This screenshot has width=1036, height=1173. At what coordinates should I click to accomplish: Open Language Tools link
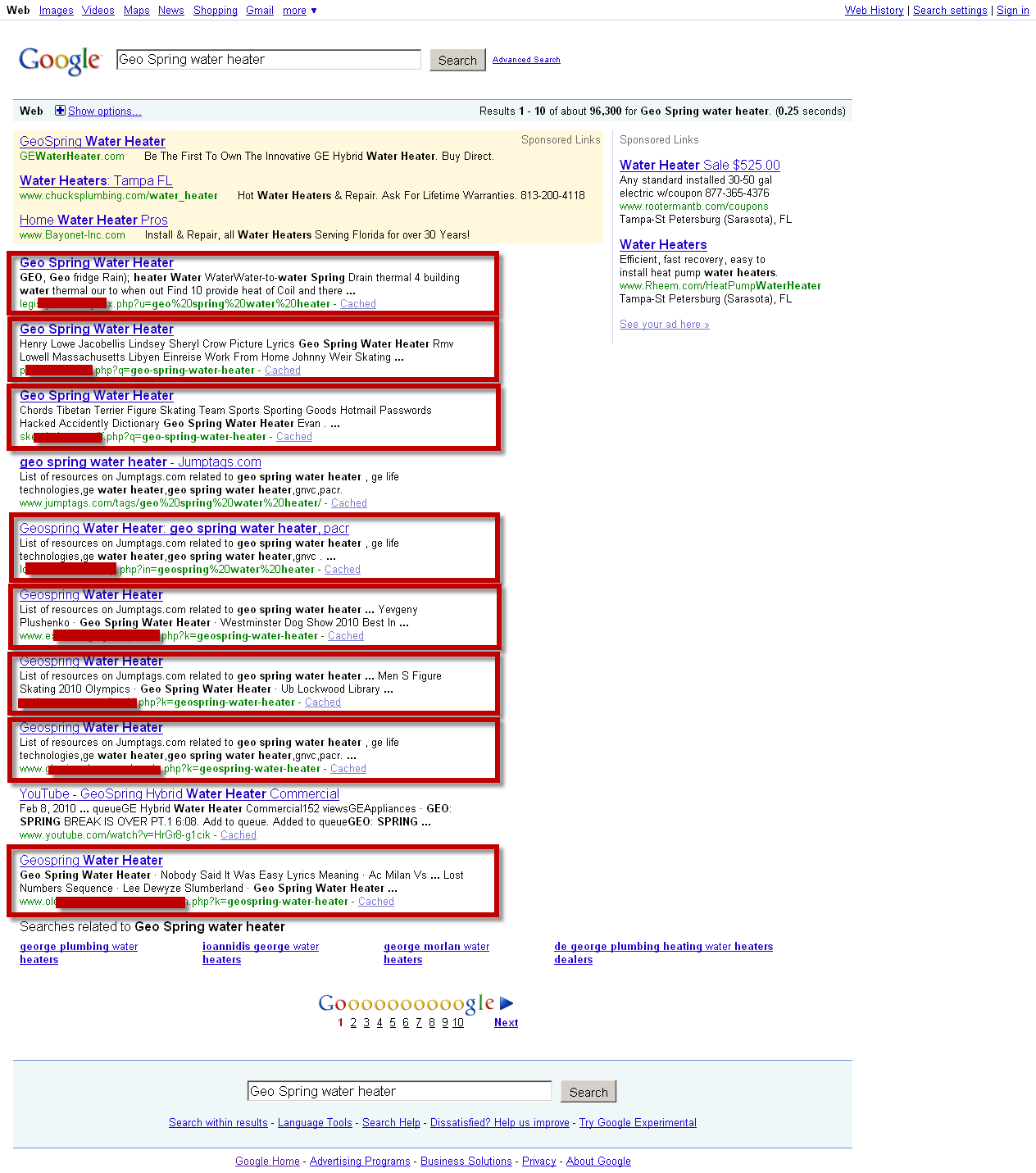pyautogui.click(x=315, y=1123)
